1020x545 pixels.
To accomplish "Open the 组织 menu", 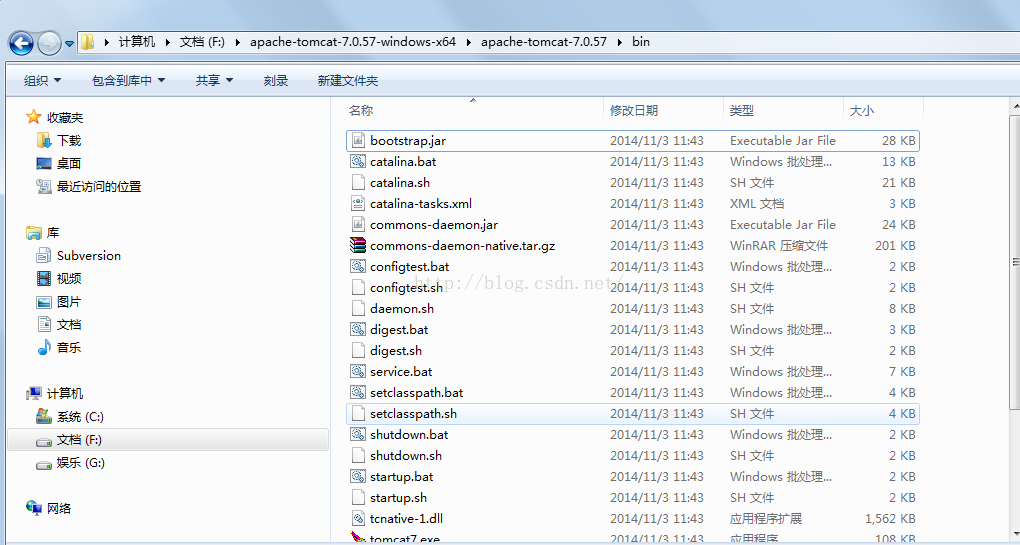I will tap(42, 81).
